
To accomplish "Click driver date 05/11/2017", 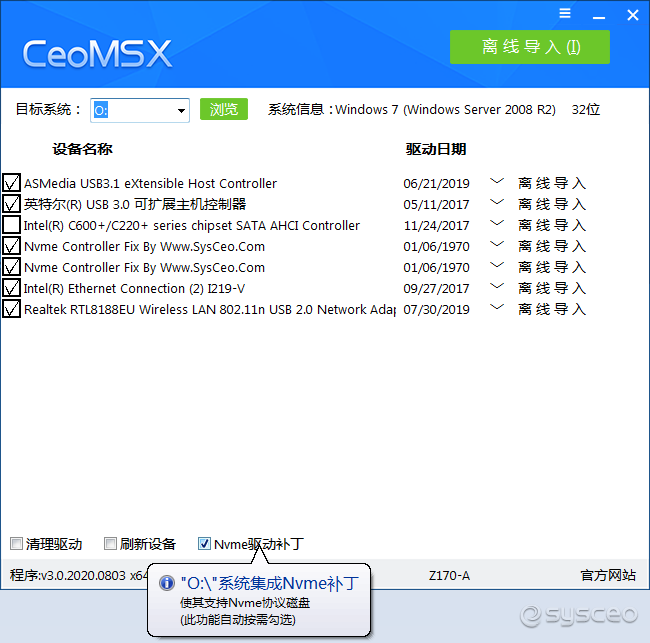I will pyautogui.click(x=436, y=204).
